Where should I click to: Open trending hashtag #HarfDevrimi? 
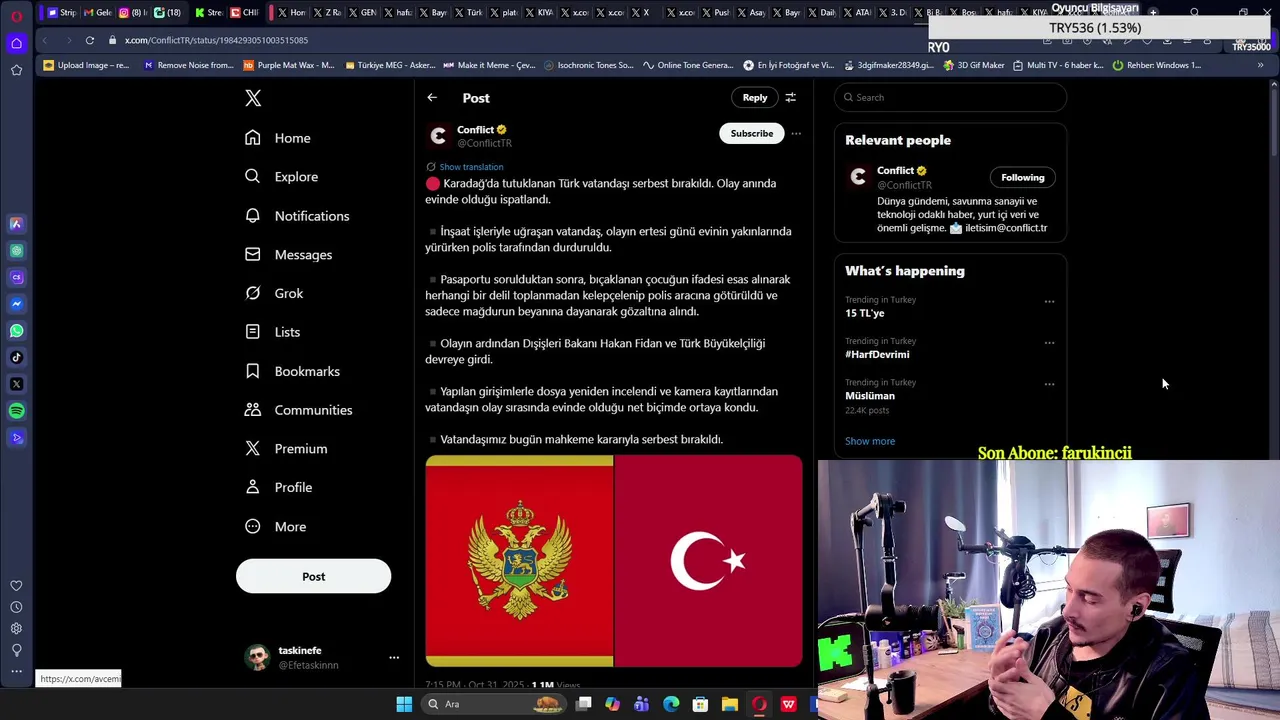(x=877, y=354)
